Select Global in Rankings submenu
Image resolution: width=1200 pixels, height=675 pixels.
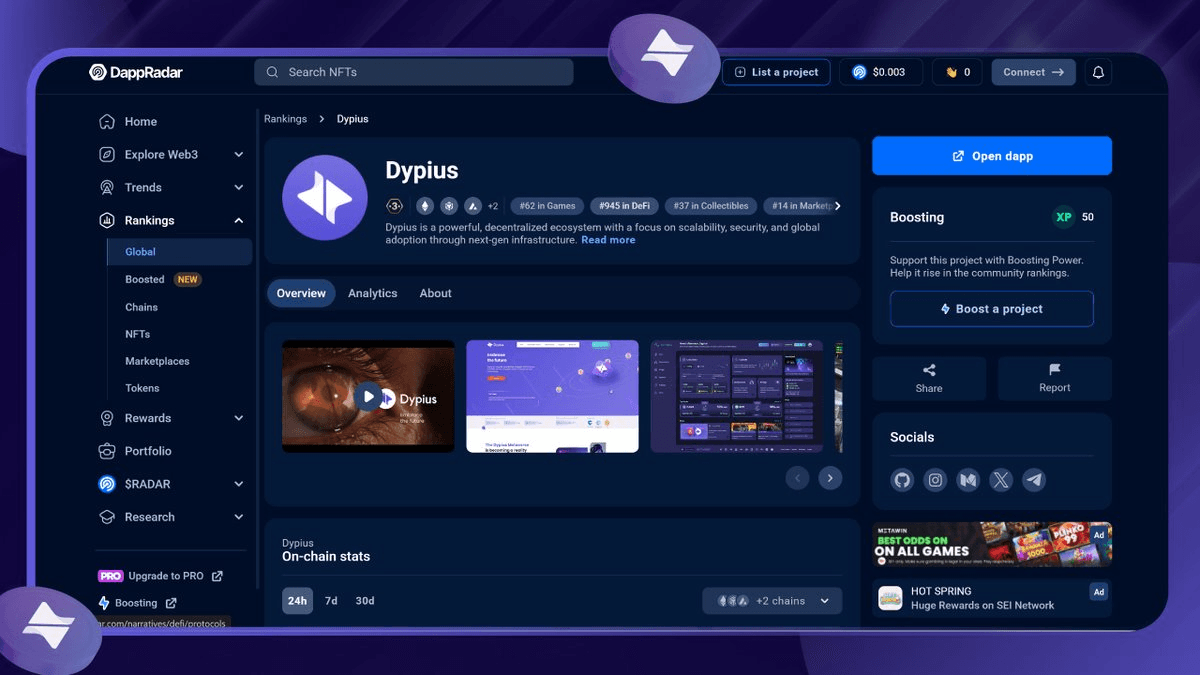(x=180, y=252)
